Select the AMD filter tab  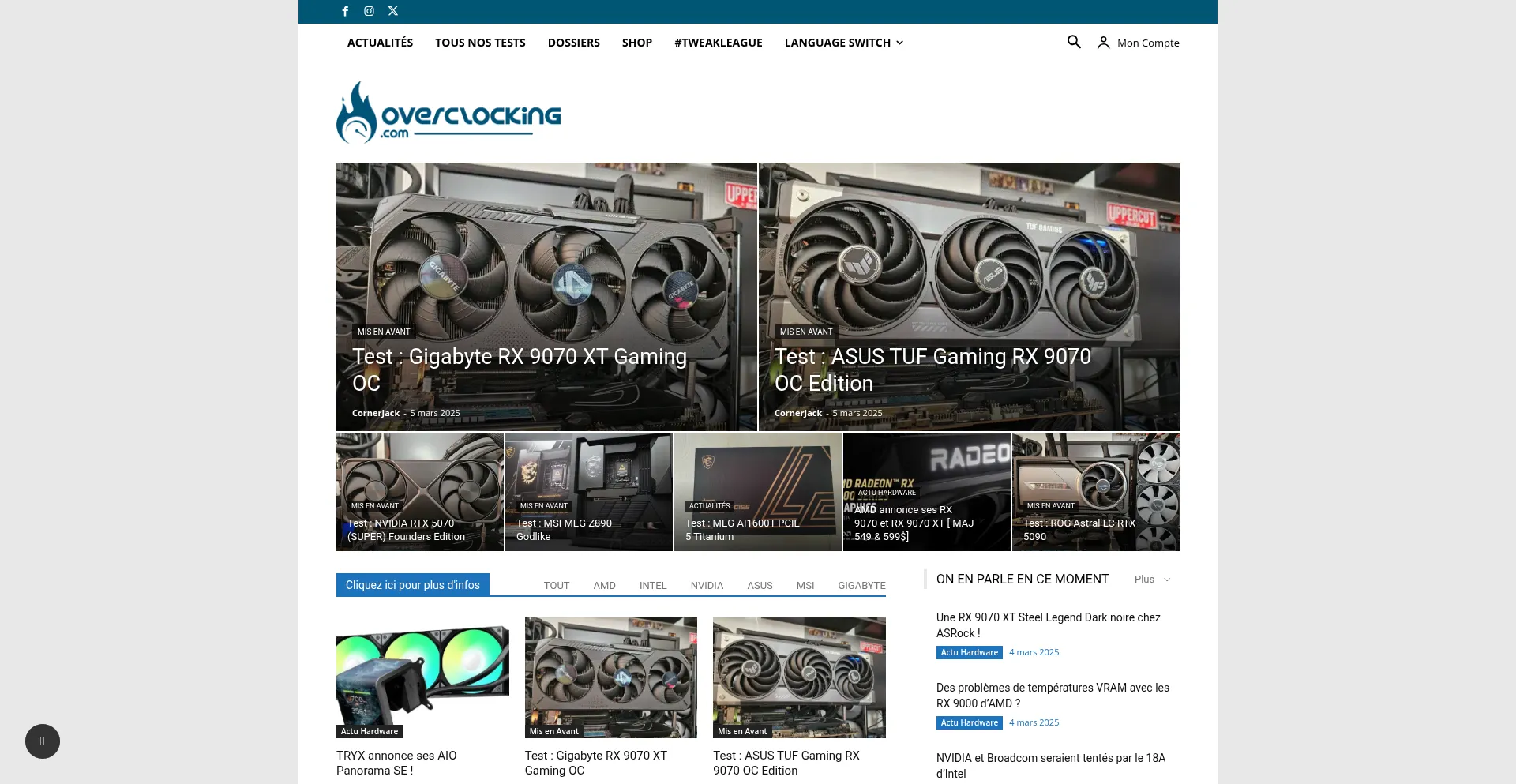click(605, 586)
